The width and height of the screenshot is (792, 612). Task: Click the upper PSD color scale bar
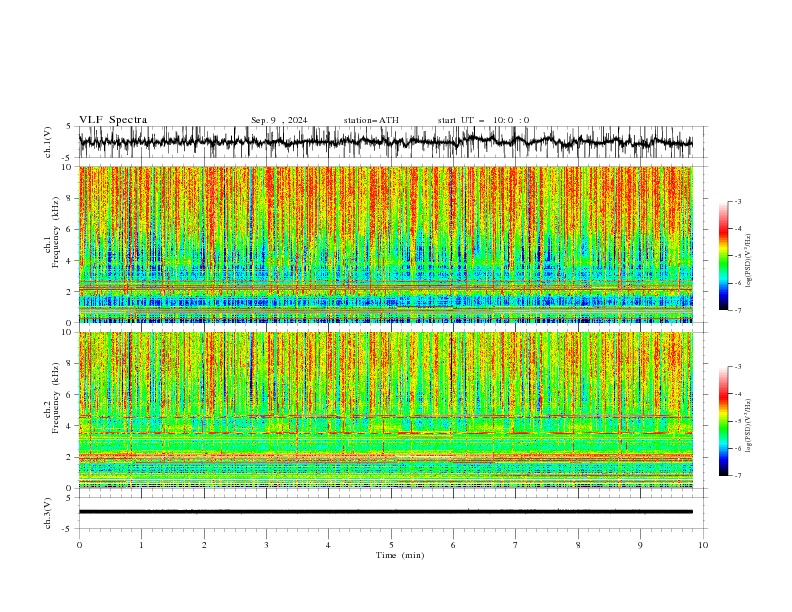[723, 256]
